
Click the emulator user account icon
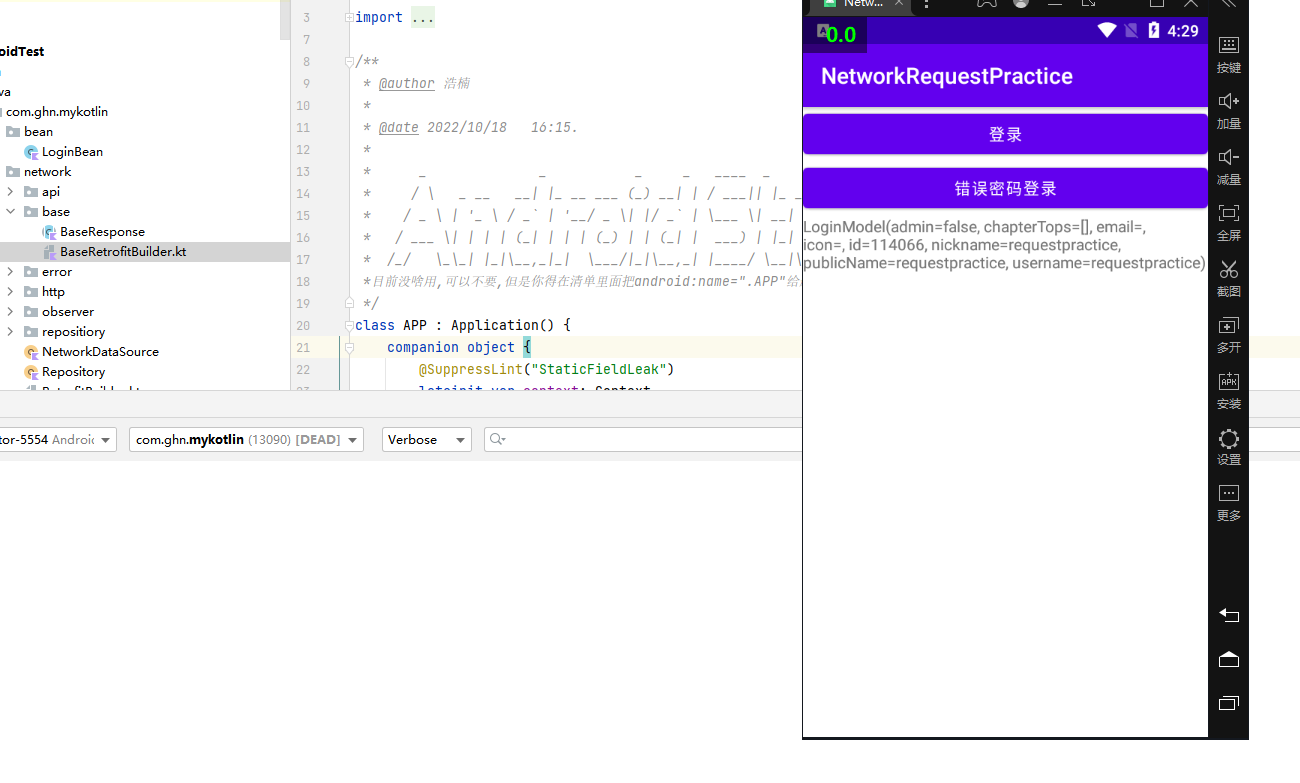click(x=1021, y=4)
